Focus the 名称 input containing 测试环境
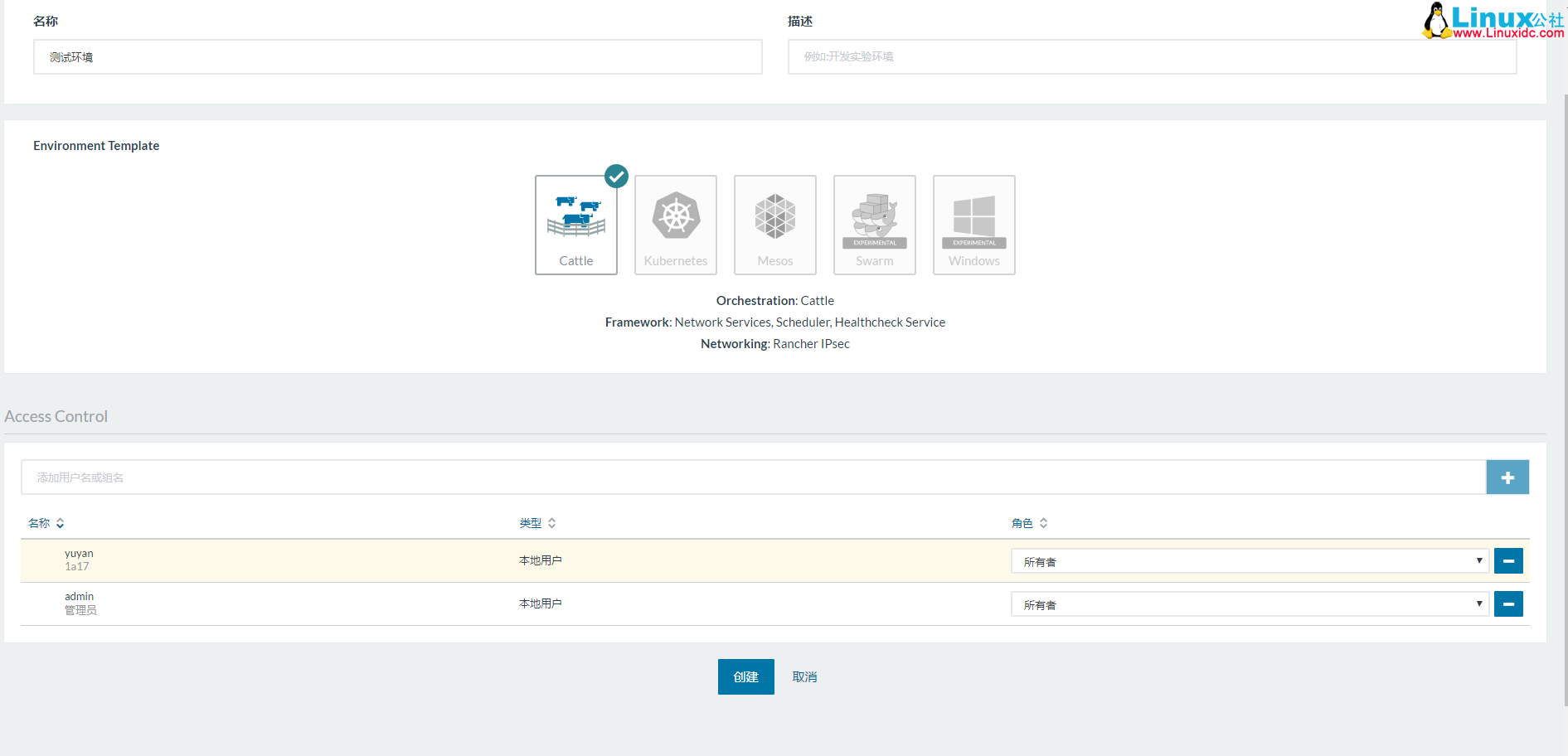 [x=397, y=57]
